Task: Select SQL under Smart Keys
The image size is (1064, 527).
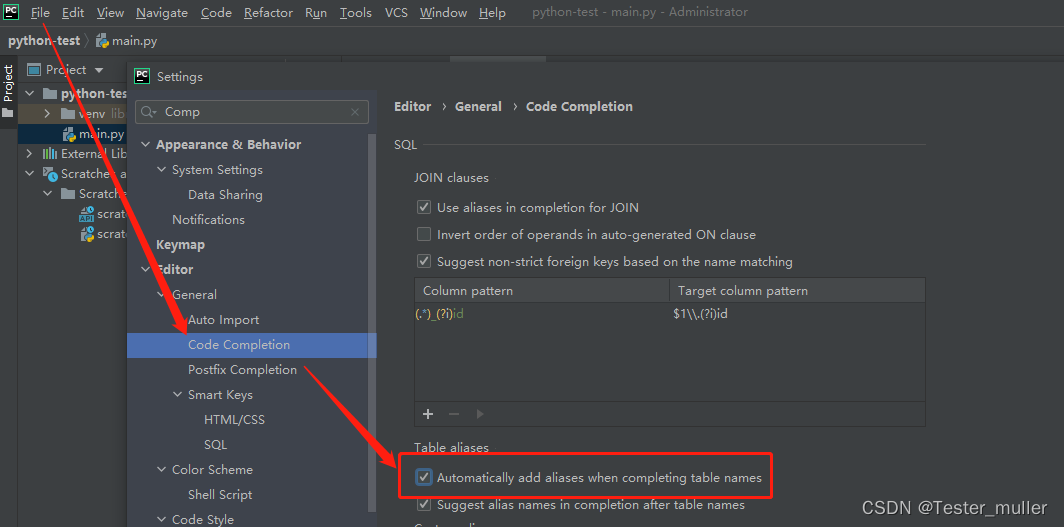Action: coord(216,445)
